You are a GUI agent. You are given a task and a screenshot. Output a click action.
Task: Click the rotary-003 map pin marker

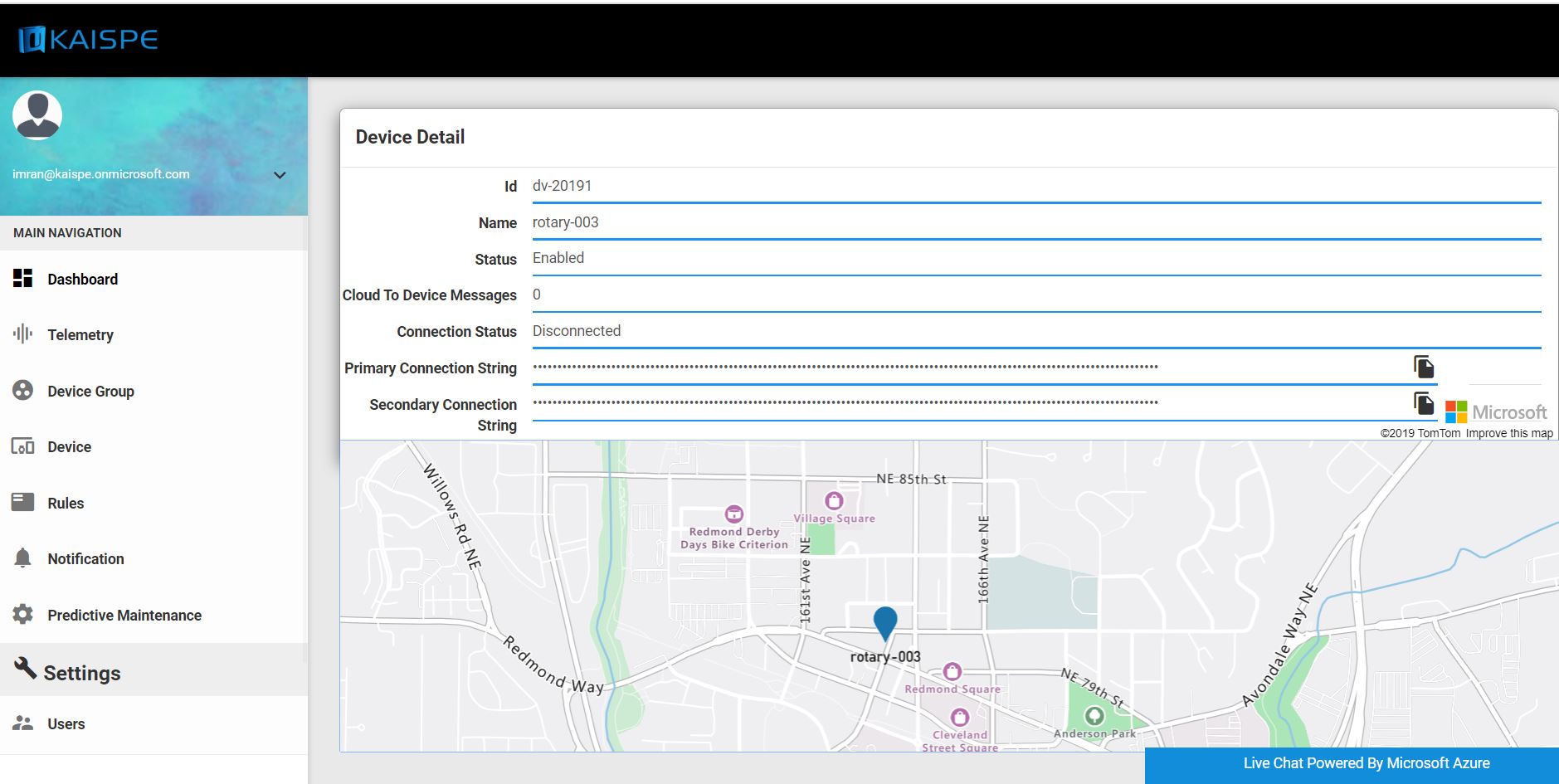pos(885,622)
